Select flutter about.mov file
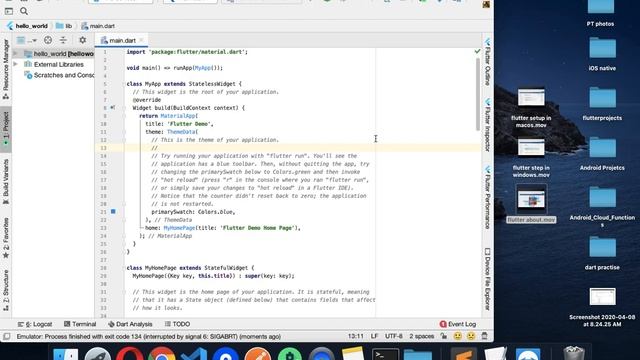The image size is (640, 360). click(531, 204)
